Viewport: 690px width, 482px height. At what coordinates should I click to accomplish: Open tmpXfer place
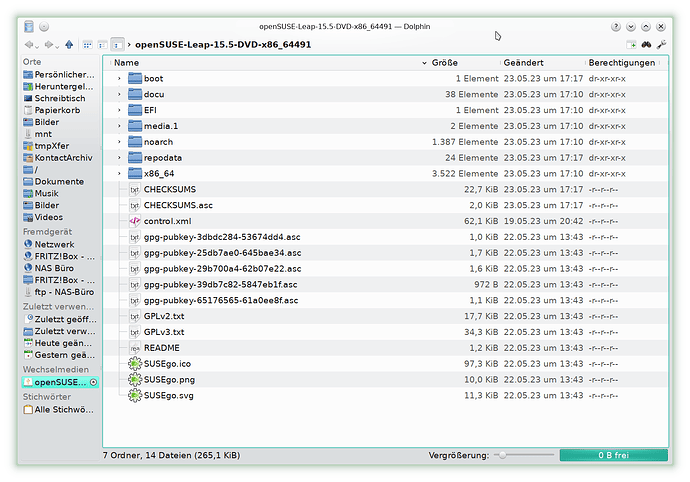(x=60, y=146)
